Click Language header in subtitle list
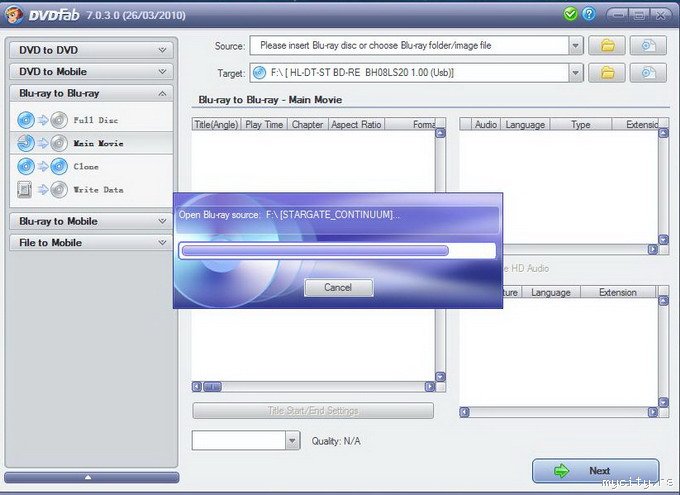The image size is (680, 495). tap(551, 292)
